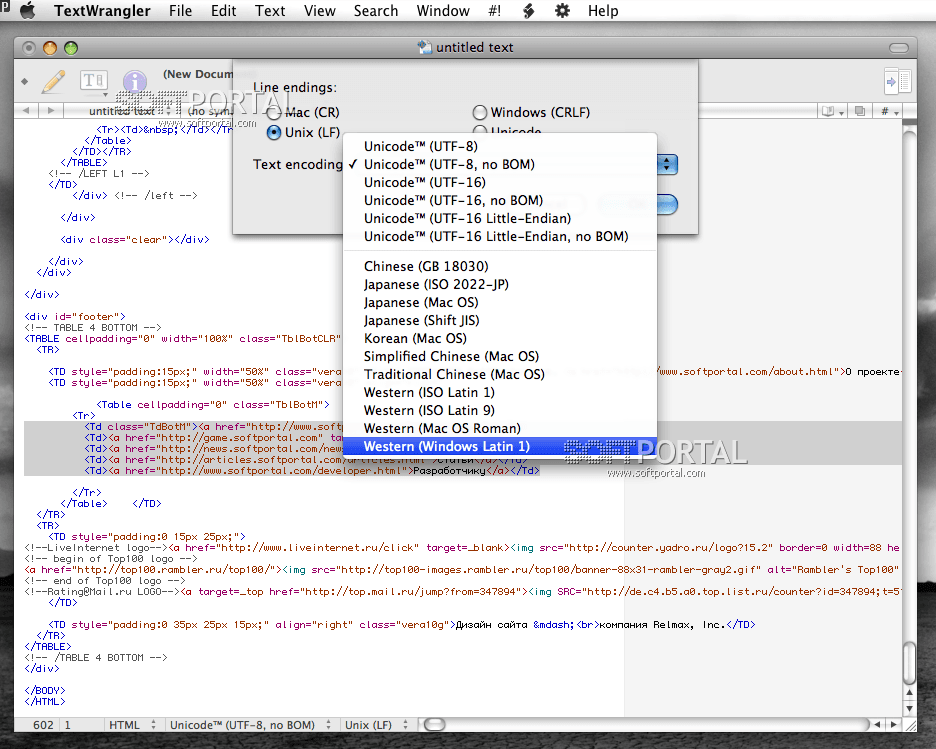
Task: Open the Search menu
Action: pyautogui.click(x=375, y=11)
